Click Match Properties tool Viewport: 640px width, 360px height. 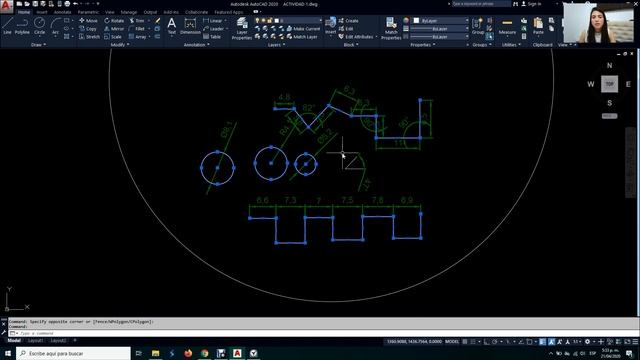(x=391, y=29)
